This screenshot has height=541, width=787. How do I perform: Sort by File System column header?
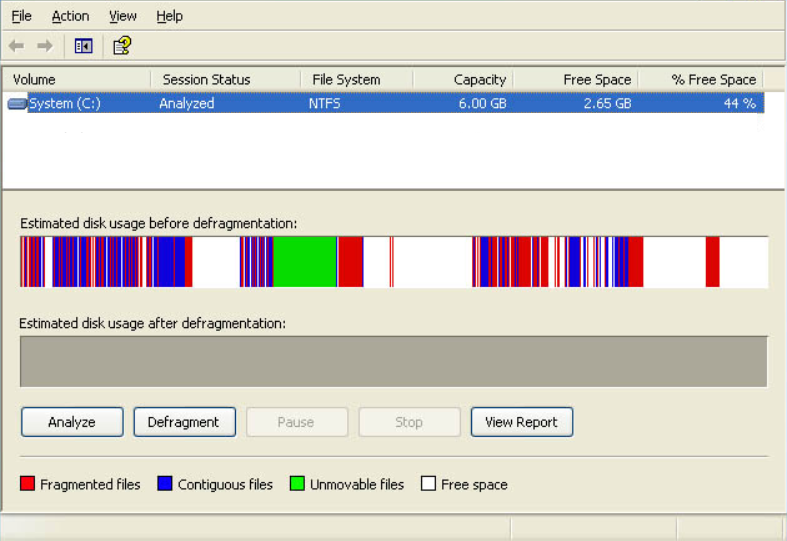click(x=357, y=80)
